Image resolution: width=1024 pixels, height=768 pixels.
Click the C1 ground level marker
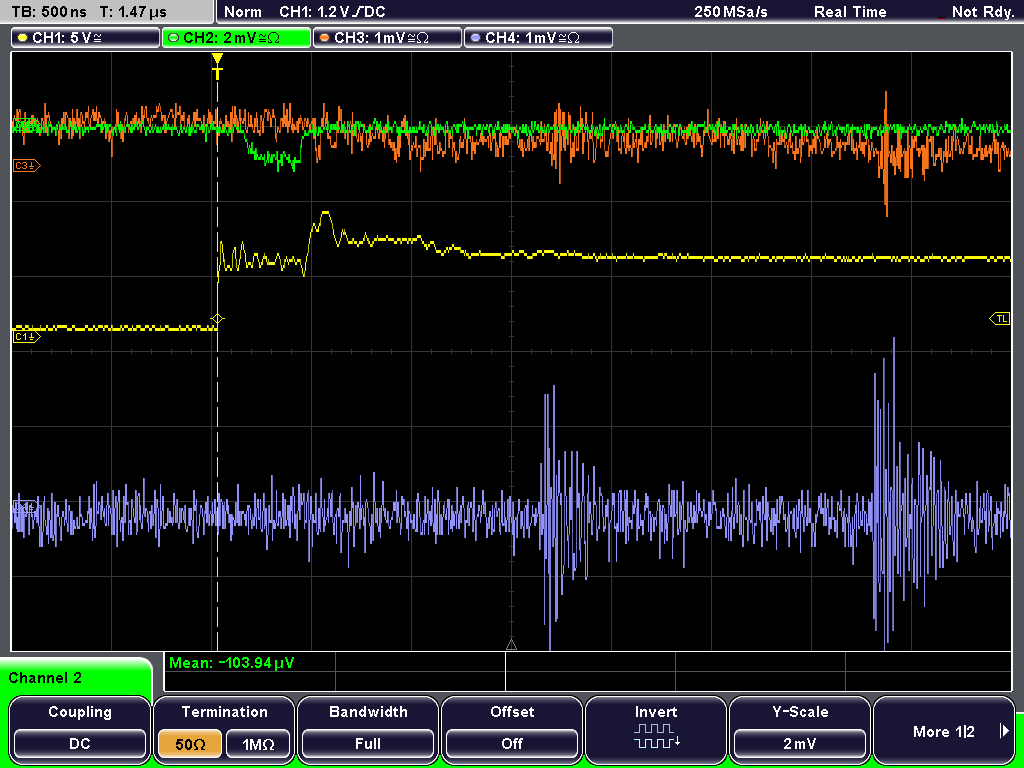point(27,336)
